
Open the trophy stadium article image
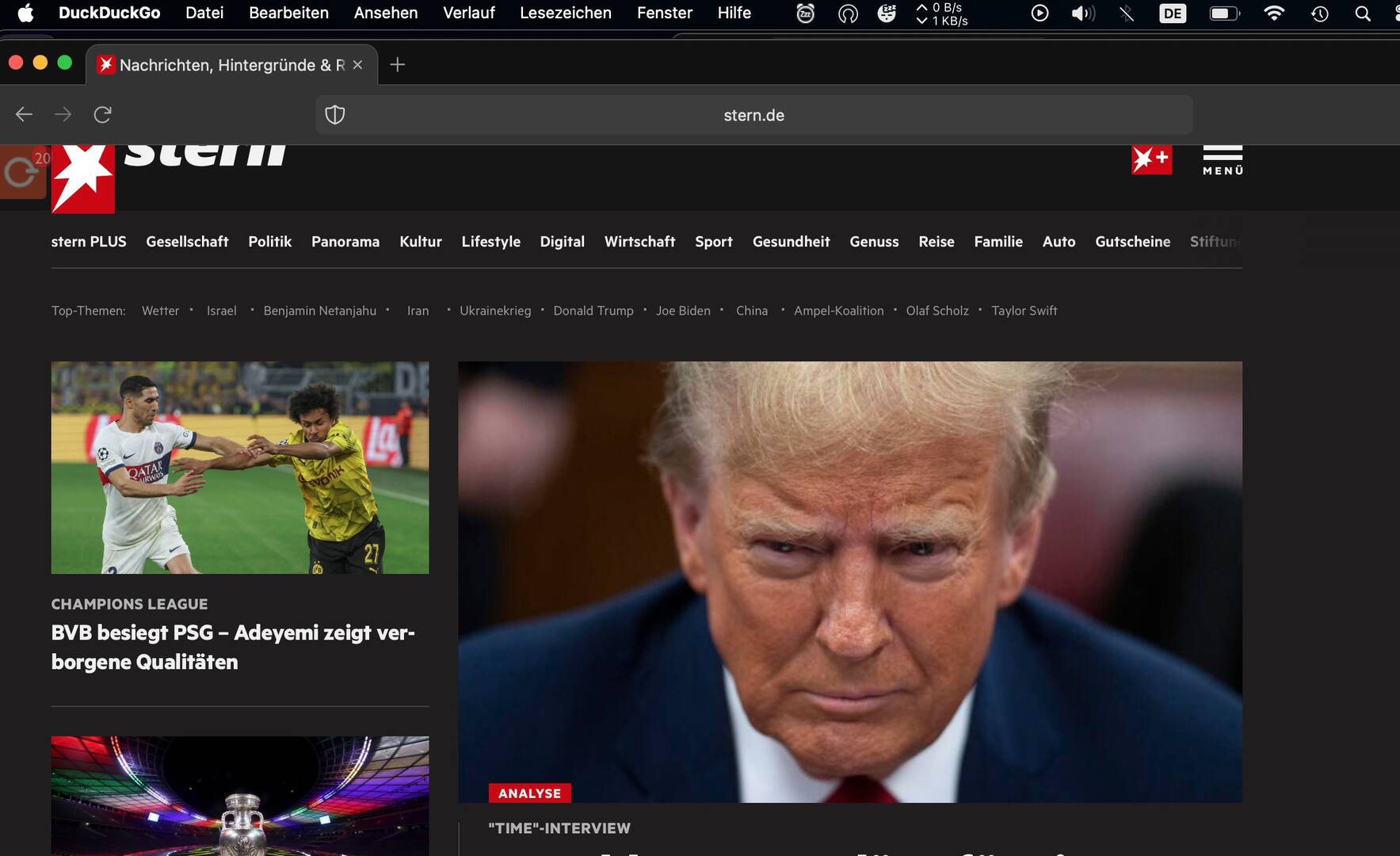click(240, 796)
